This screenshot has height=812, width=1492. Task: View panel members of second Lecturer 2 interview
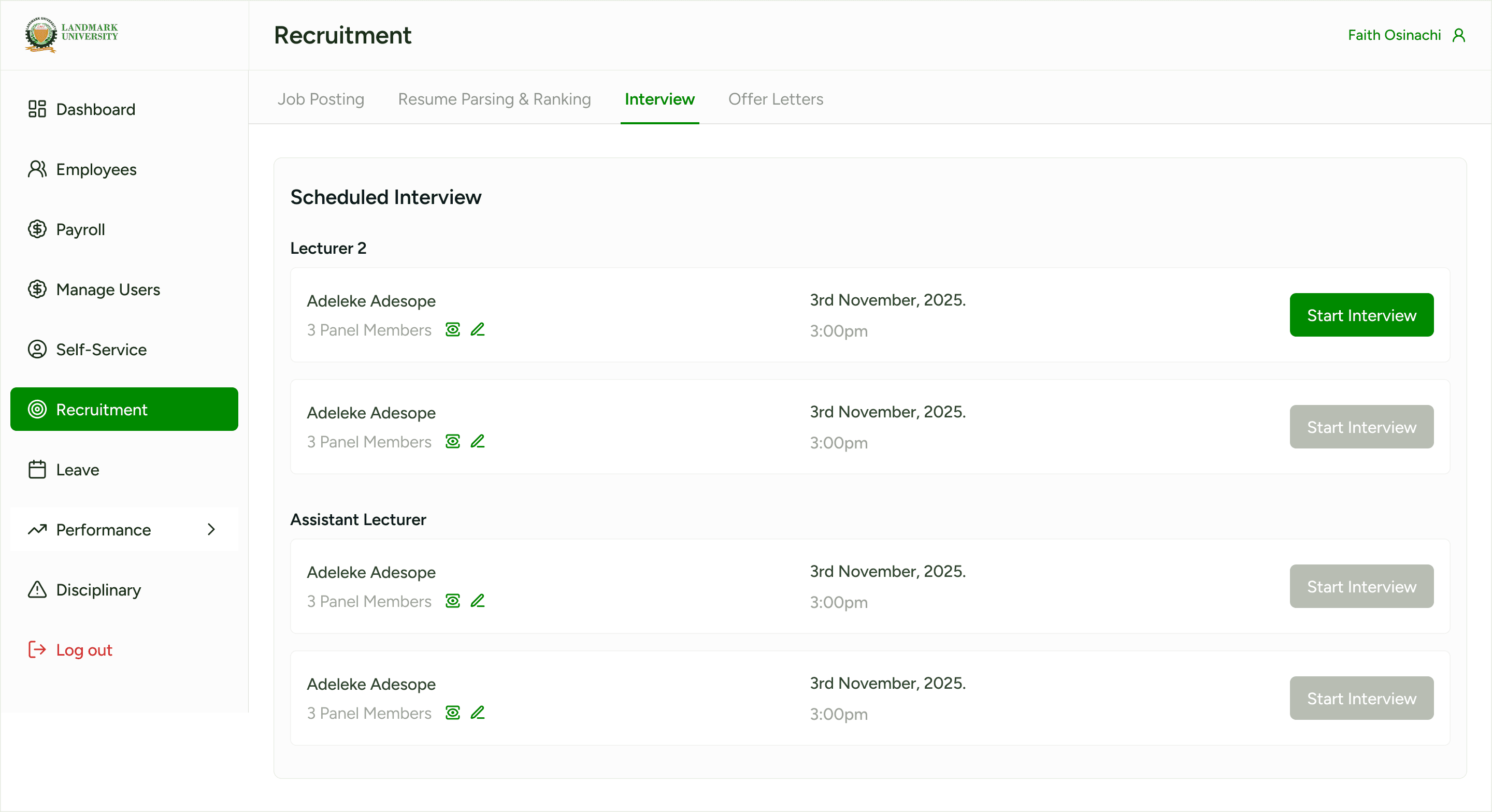pyautogui.click(x=452, y=441)
